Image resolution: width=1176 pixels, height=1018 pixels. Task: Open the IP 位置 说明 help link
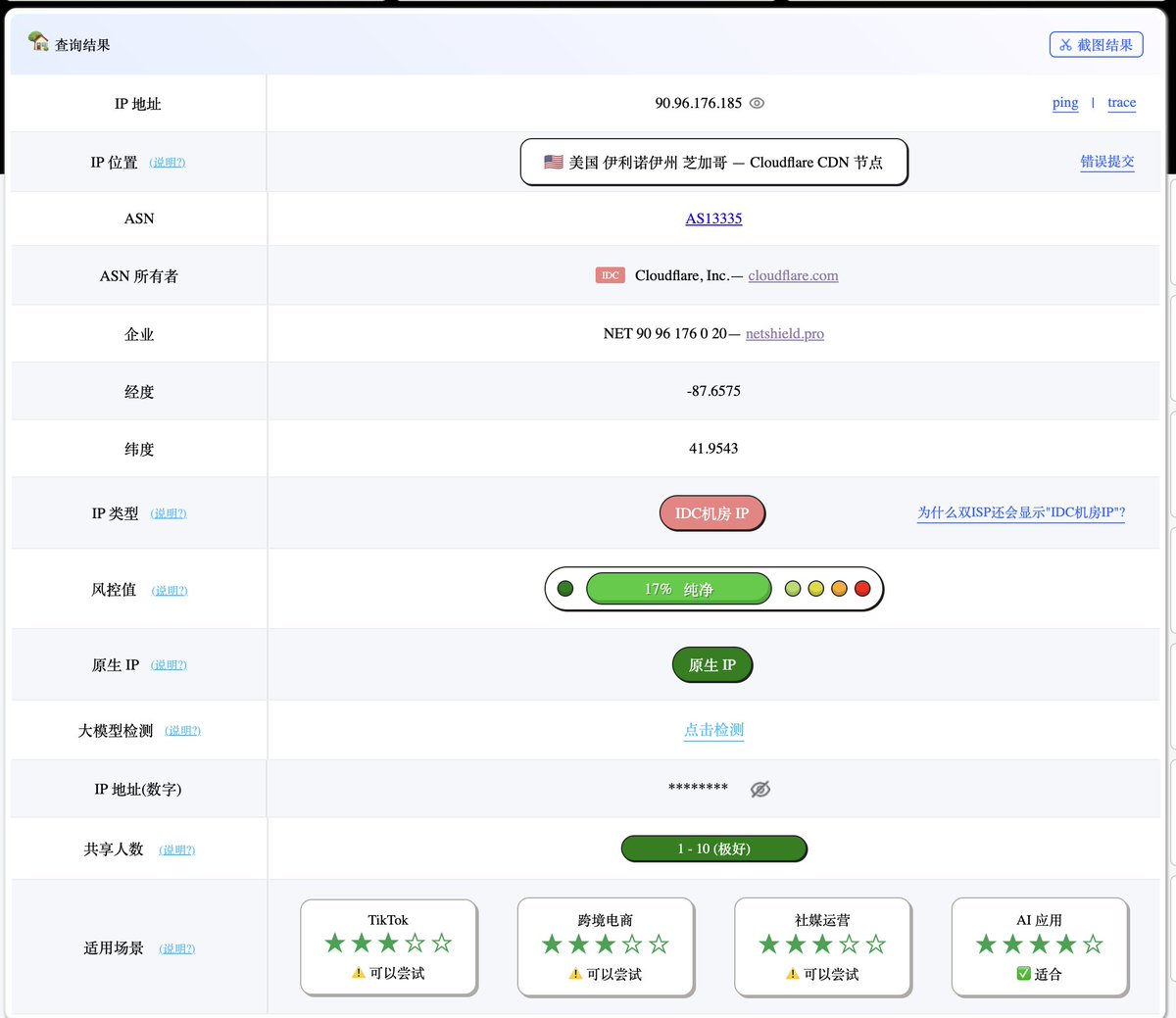(168, 163)
